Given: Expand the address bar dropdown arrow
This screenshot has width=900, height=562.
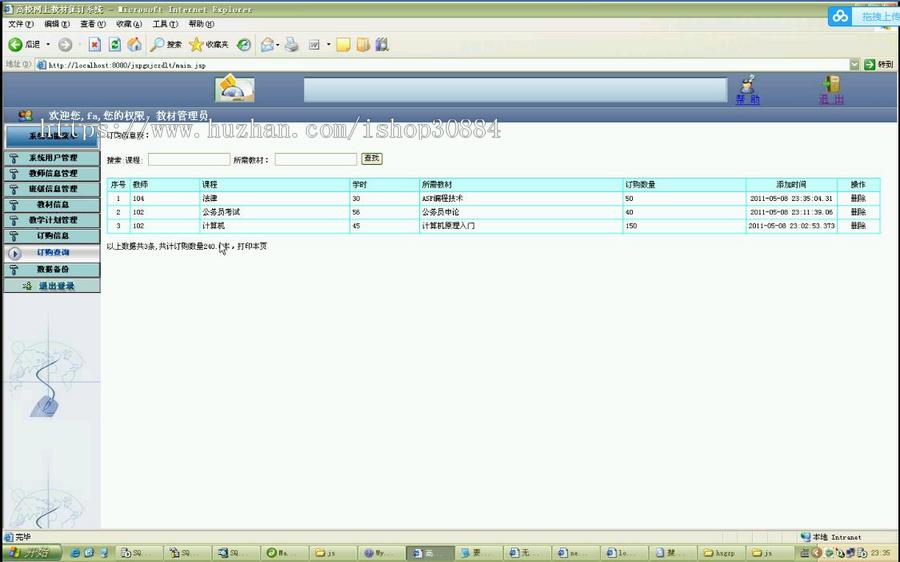Looking at the screenshot, I should (x=855, y=64).
